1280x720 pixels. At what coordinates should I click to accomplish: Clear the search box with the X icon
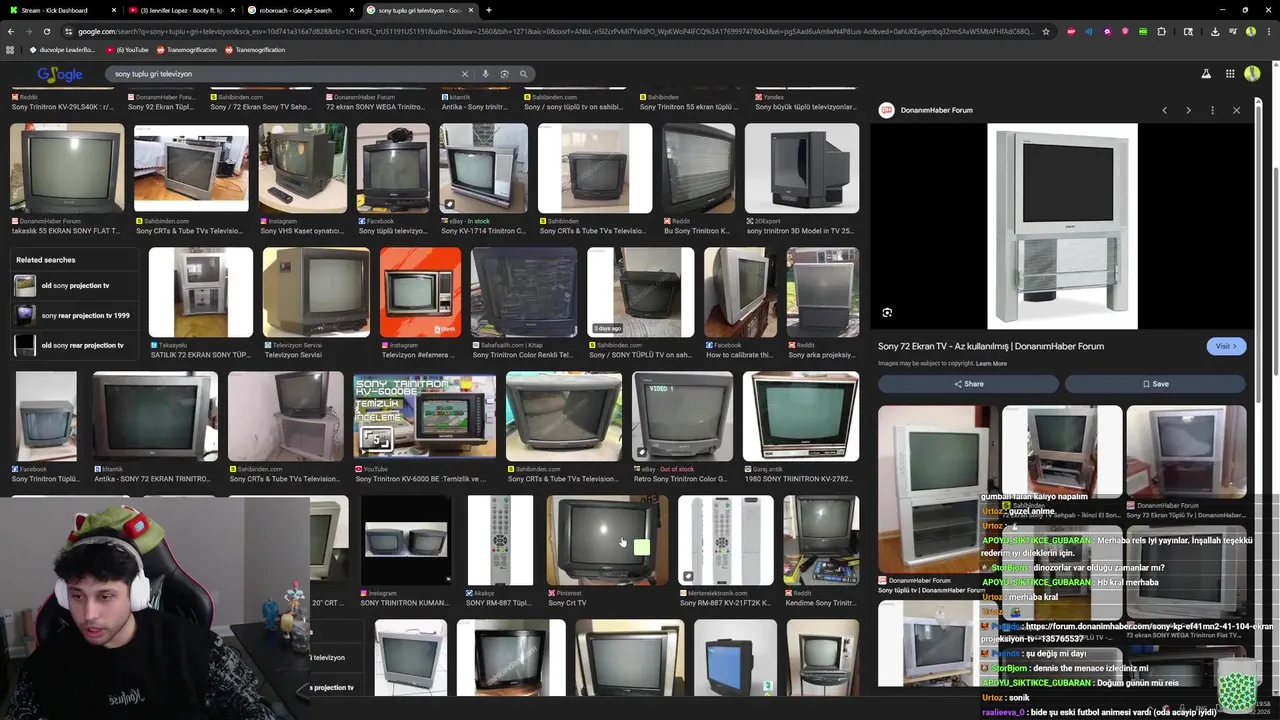pos(464,74)
